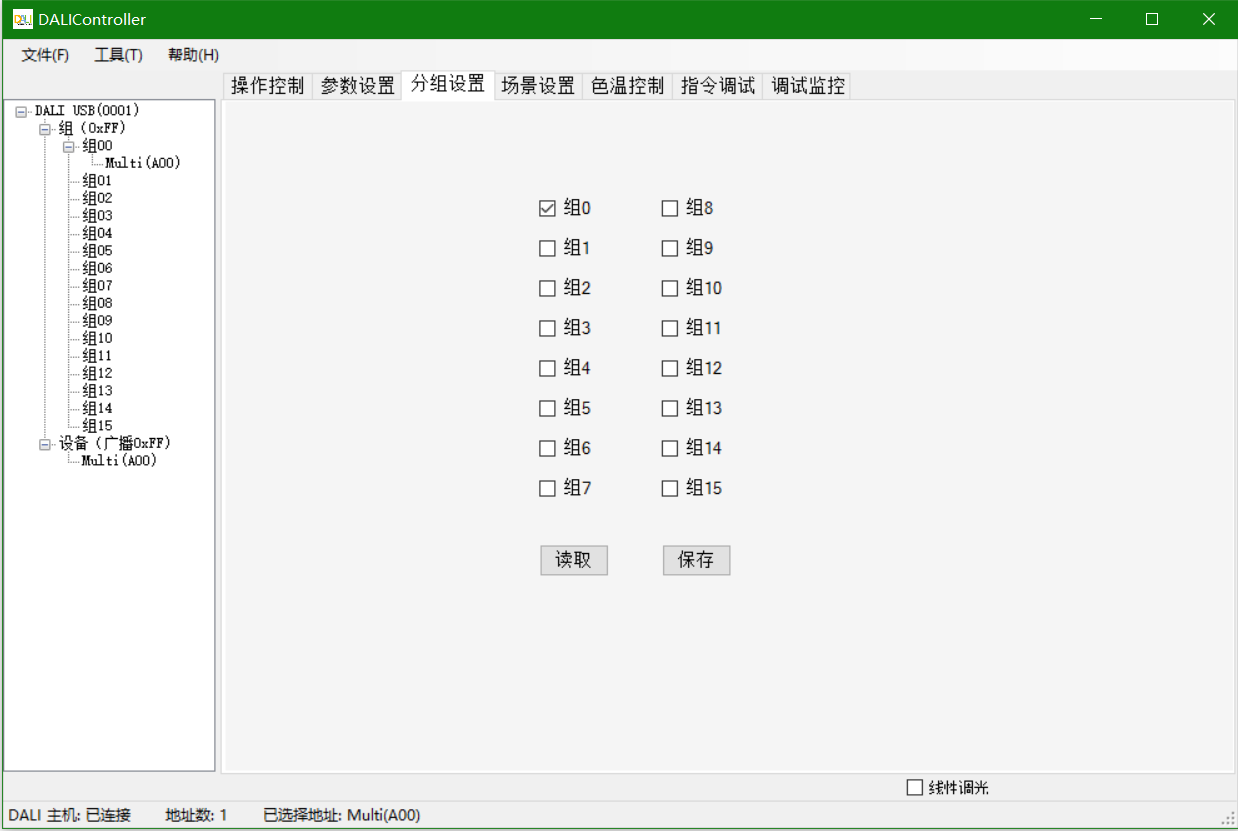Open the 文件(F) menu
1238x831 pixels.
tap(45, 55)
